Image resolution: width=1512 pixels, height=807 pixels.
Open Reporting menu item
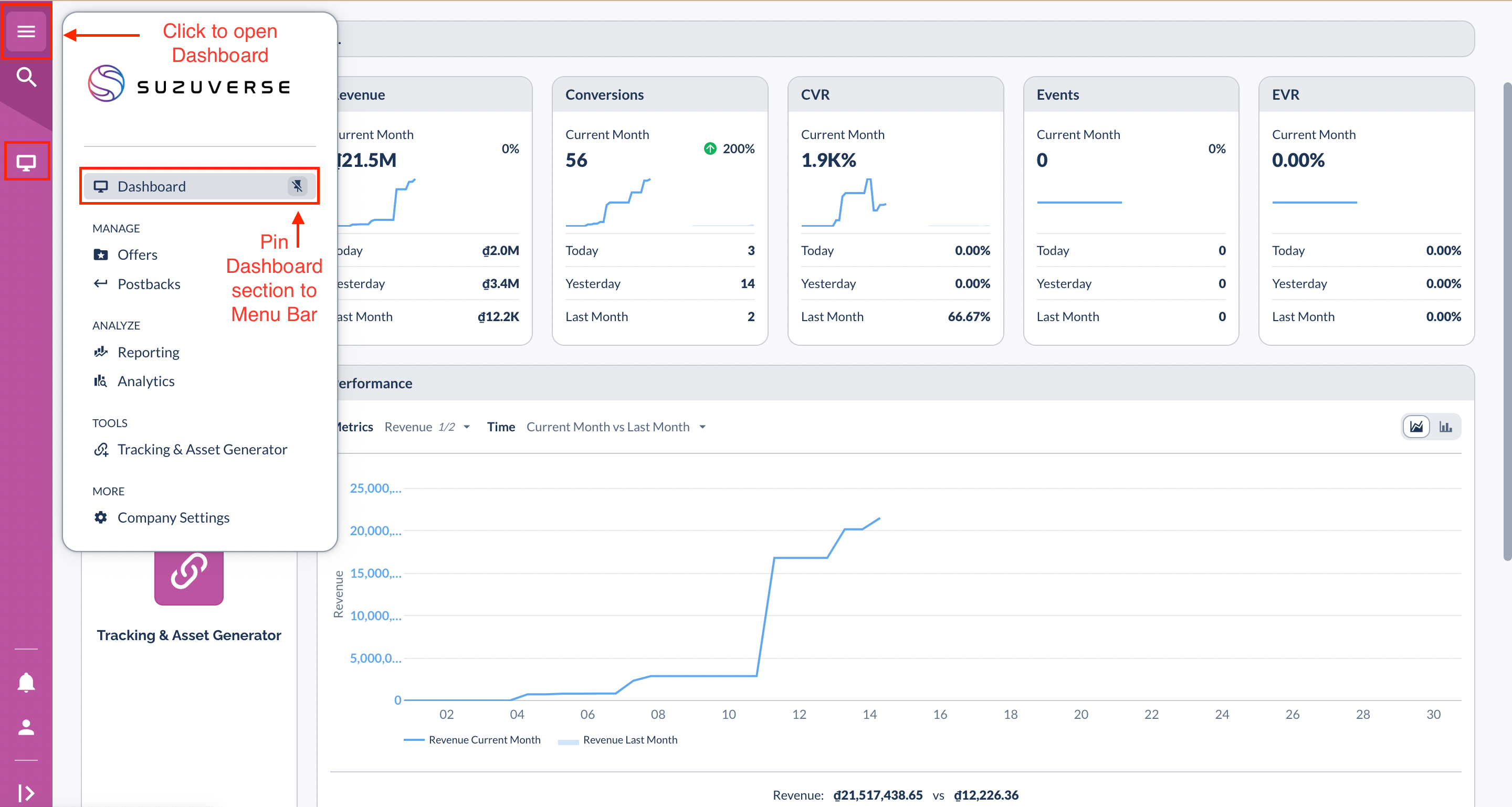148,352
